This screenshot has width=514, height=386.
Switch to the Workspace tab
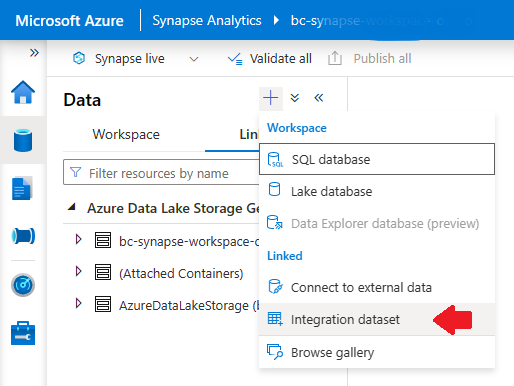tap(126, 135)
